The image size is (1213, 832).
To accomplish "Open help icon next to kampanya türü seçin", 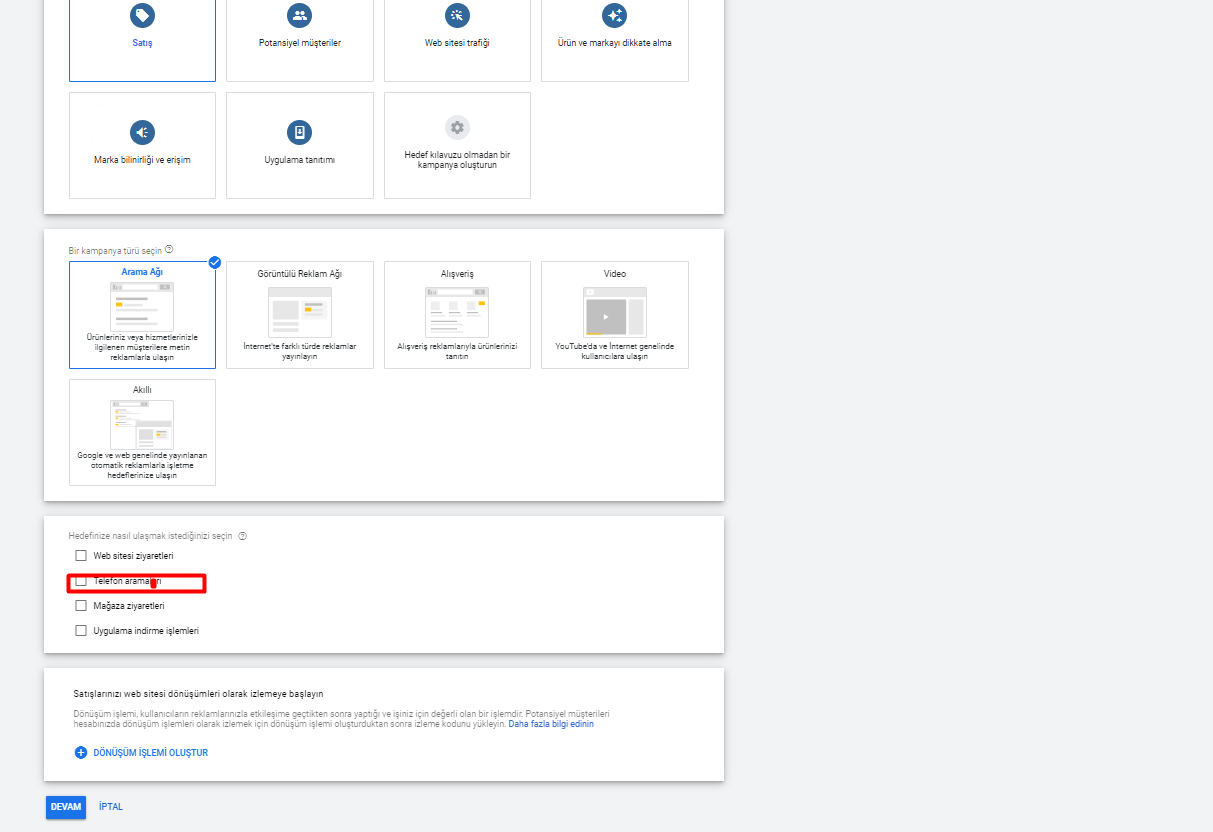I will [x=170, y=249].
